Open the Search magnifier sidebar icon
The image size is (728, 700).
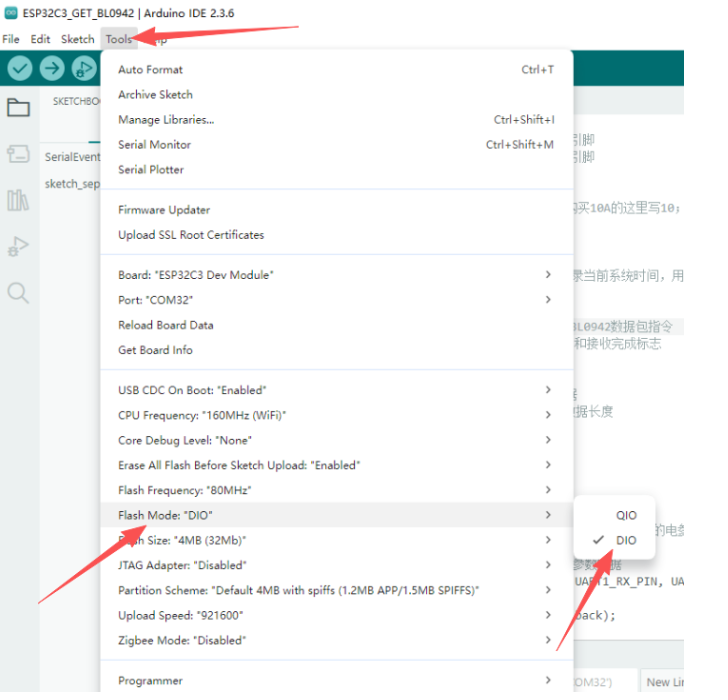coord(18,293)
